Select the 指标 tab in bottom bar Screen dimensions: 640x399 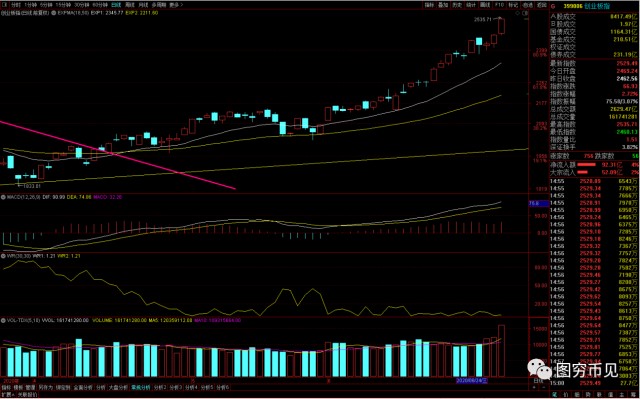pyautogui.click(x=6, y=388)
